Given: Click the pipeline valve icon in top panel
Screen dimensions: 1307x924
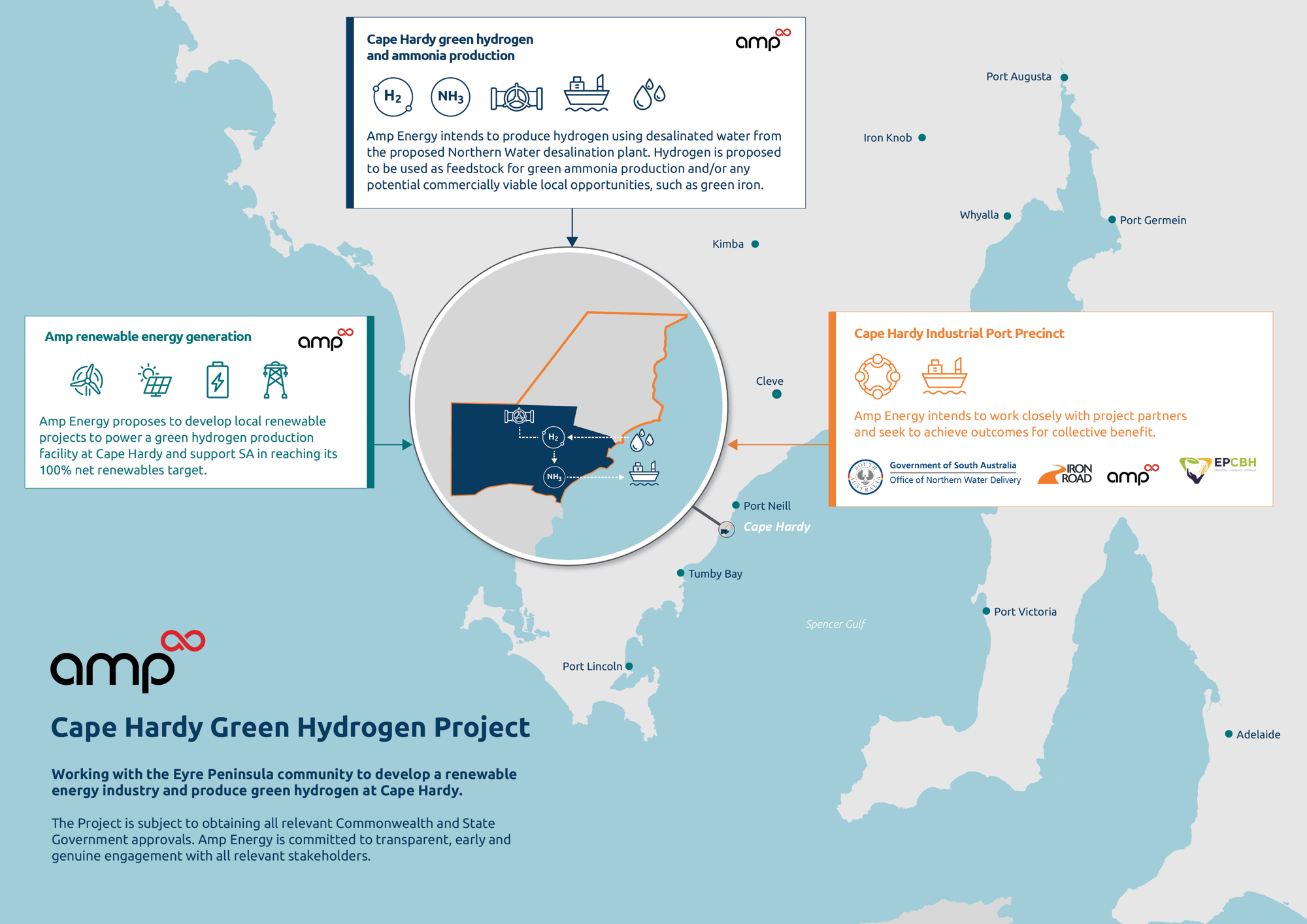Looking at the screenshot, I should click(517, 98).
